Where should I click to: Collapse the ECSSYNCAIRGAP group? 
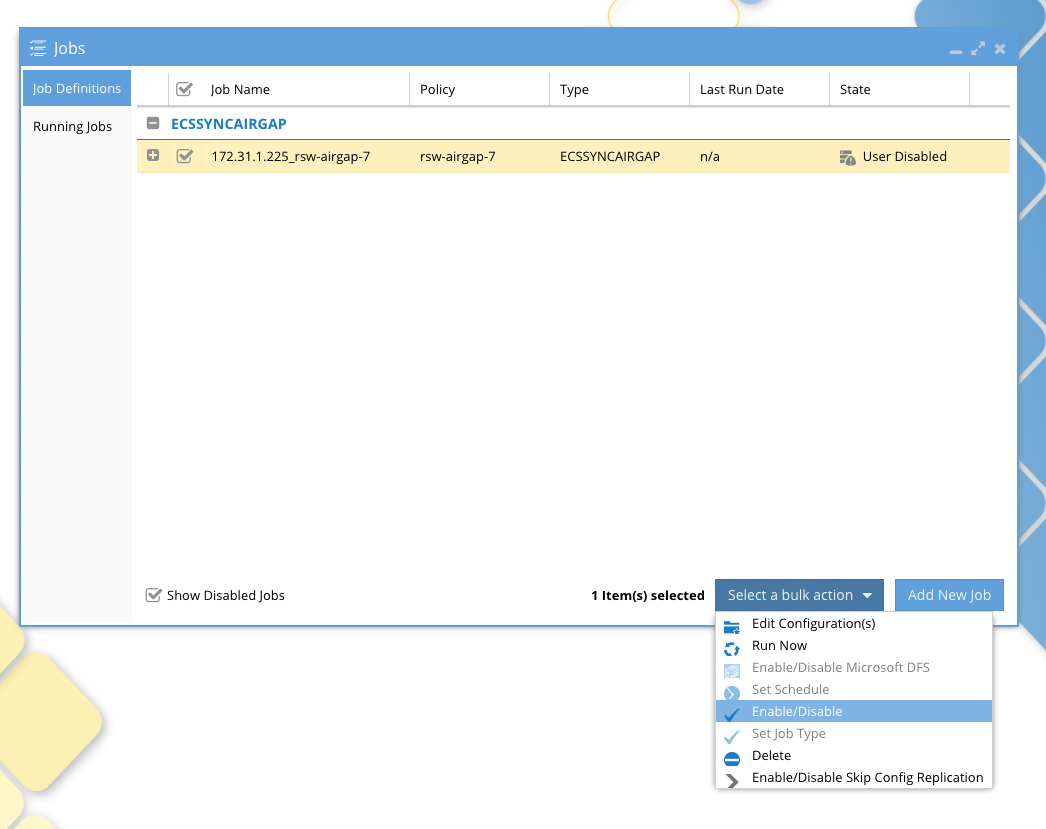coord(152,123)
